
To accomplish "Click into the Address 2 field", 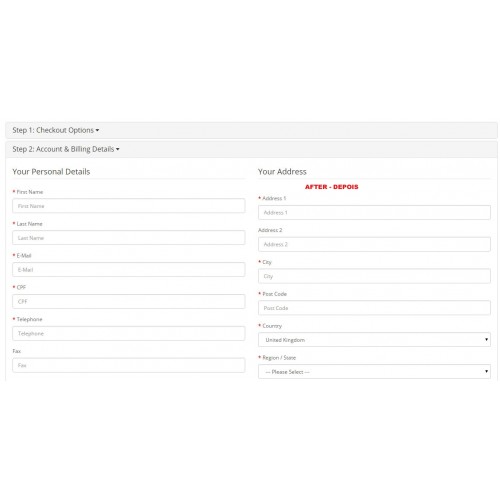I will (374, 244).
